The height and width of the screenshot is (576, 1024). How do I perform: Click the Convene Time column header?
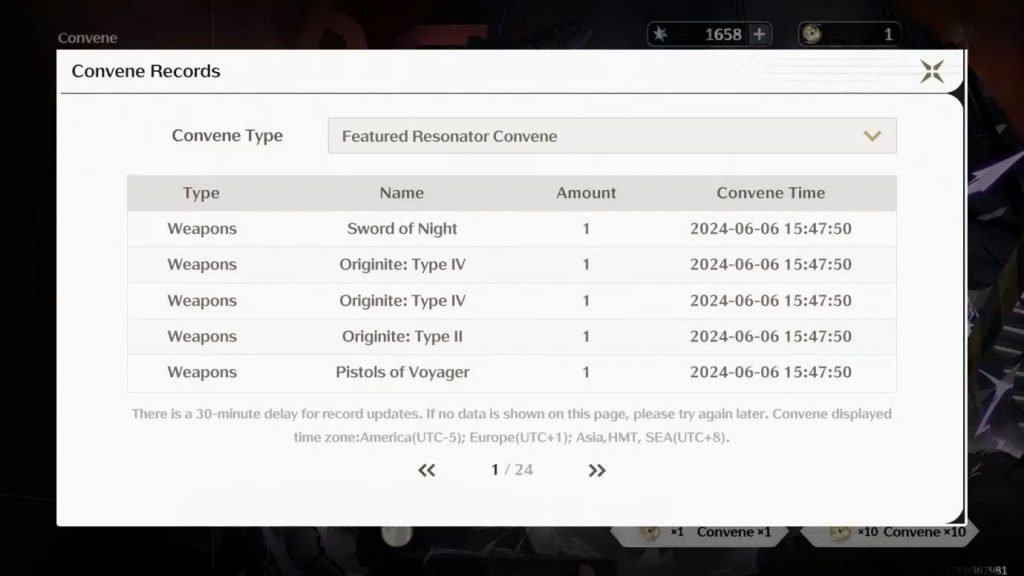coord(770,193)
